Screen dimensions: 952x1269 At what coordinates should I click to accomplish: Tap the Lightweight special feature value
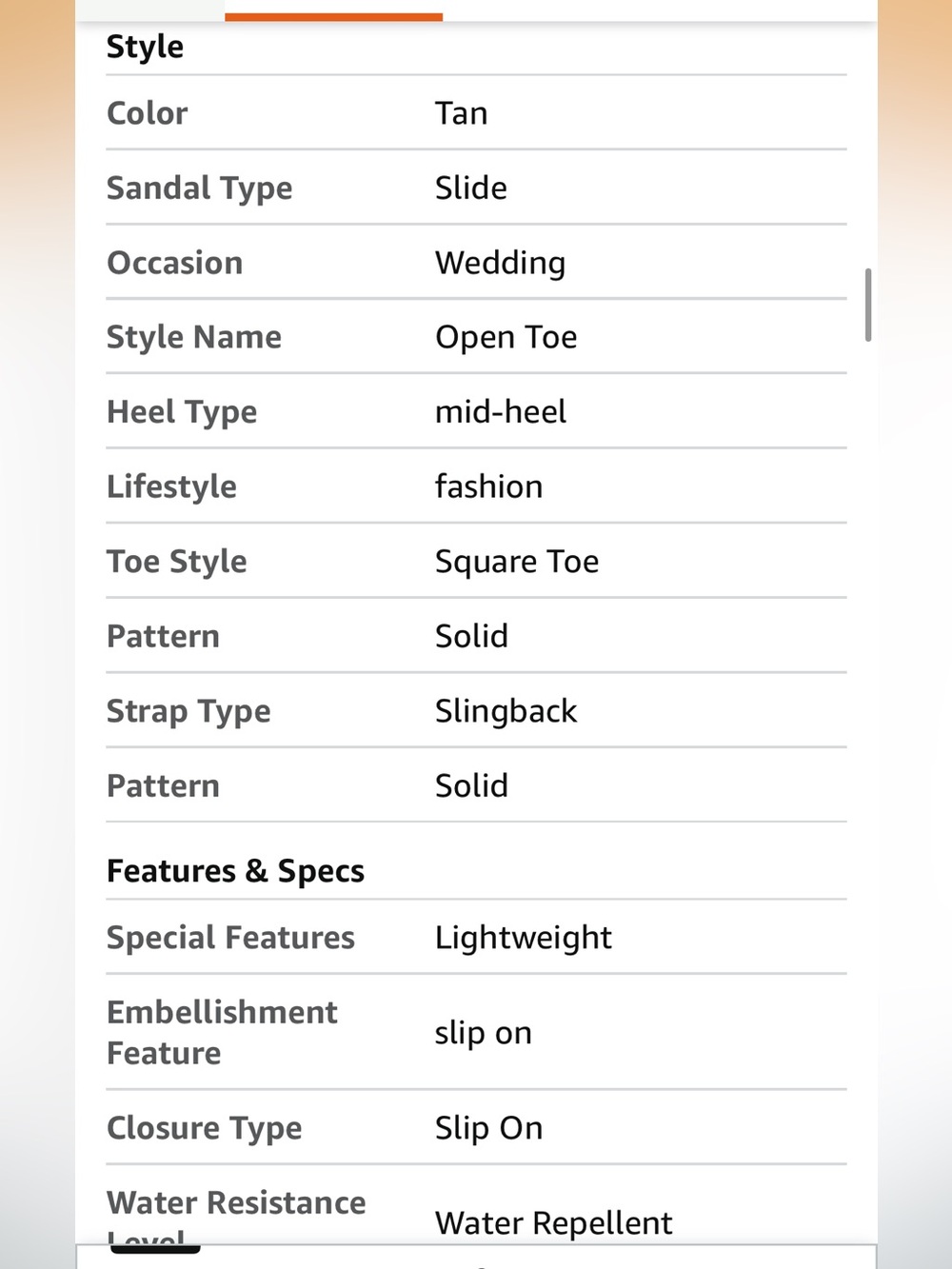[x=523, y=938]
